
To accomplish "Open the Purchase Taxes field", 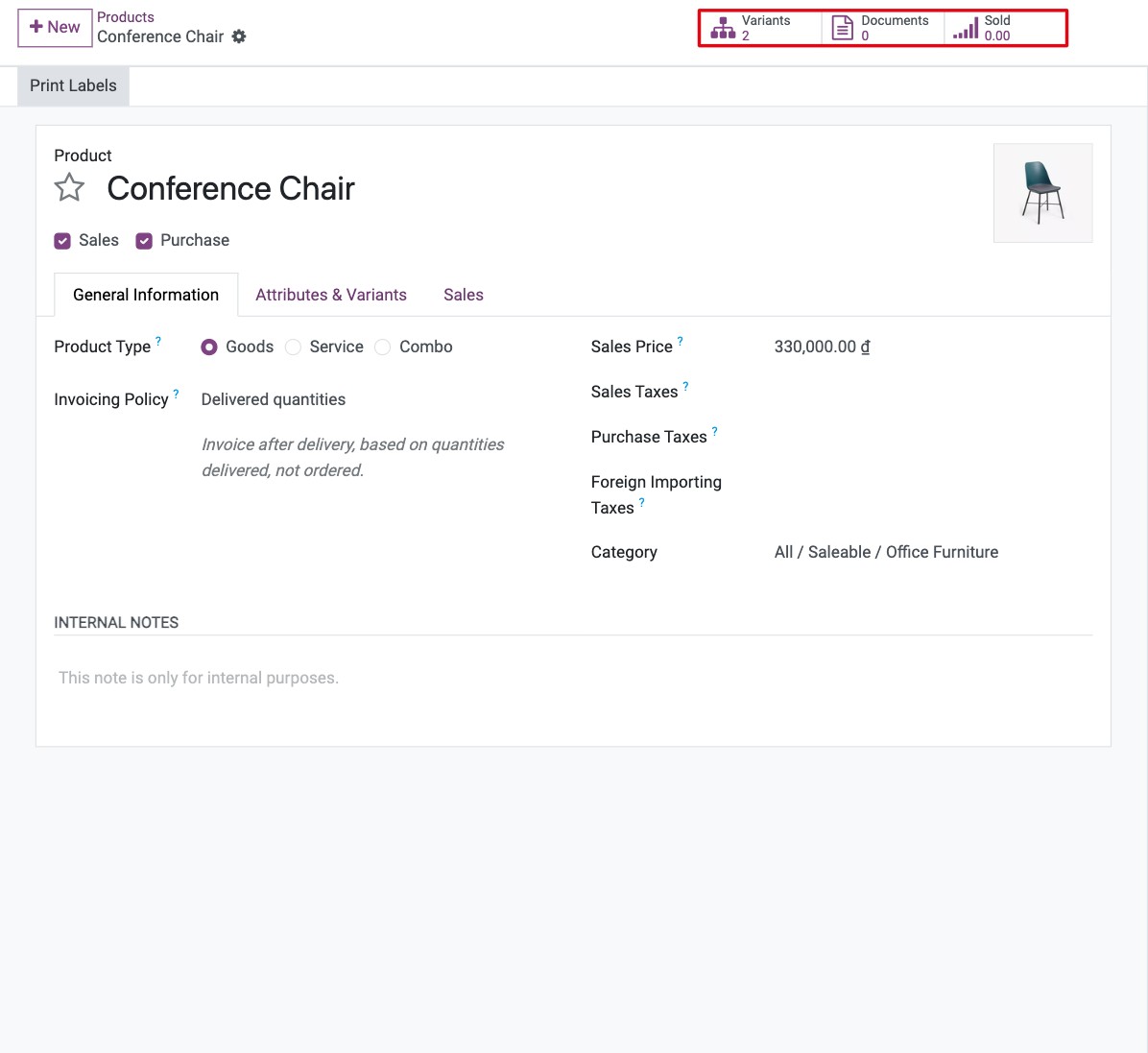I will tap(934, 437).
